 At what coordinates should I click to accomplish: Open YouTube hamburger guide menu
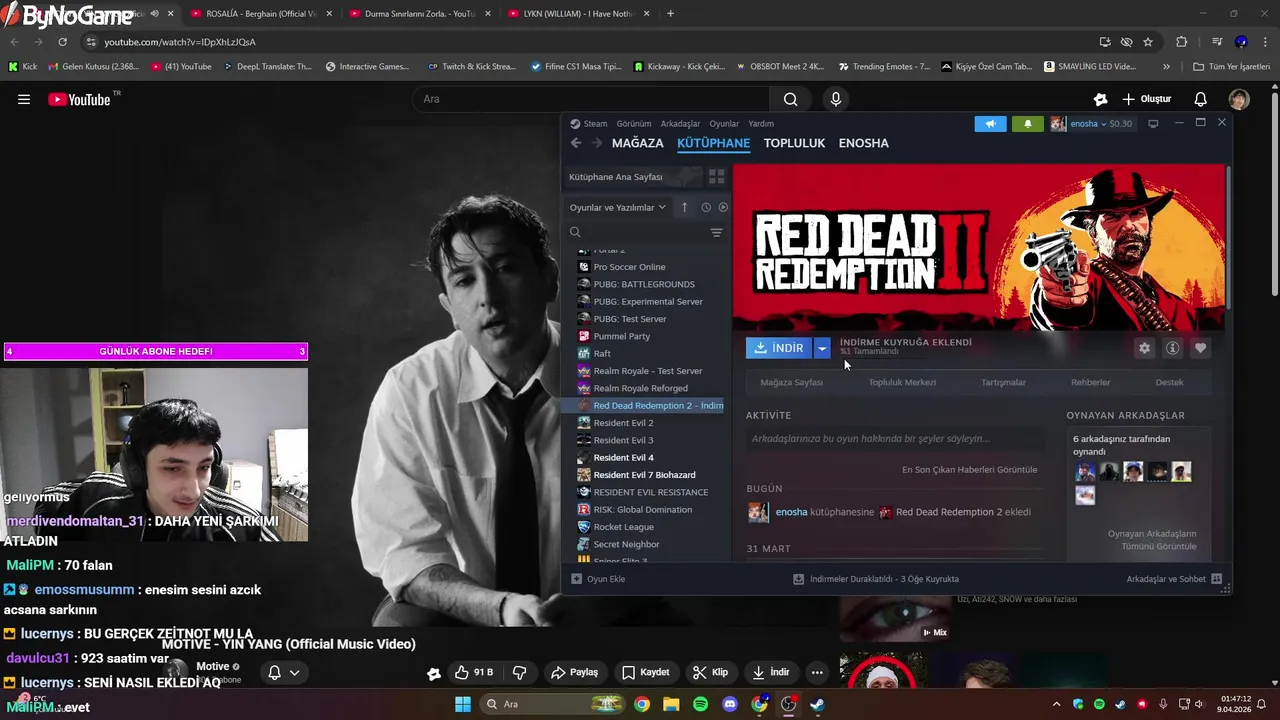point(24,99)
